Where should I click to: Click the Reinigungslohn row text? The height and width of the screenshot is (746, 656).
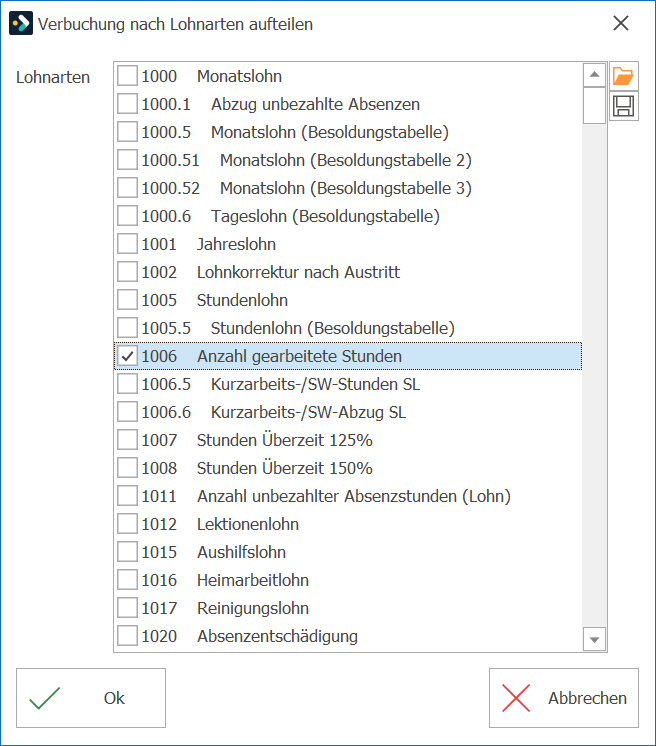(253, 608)
